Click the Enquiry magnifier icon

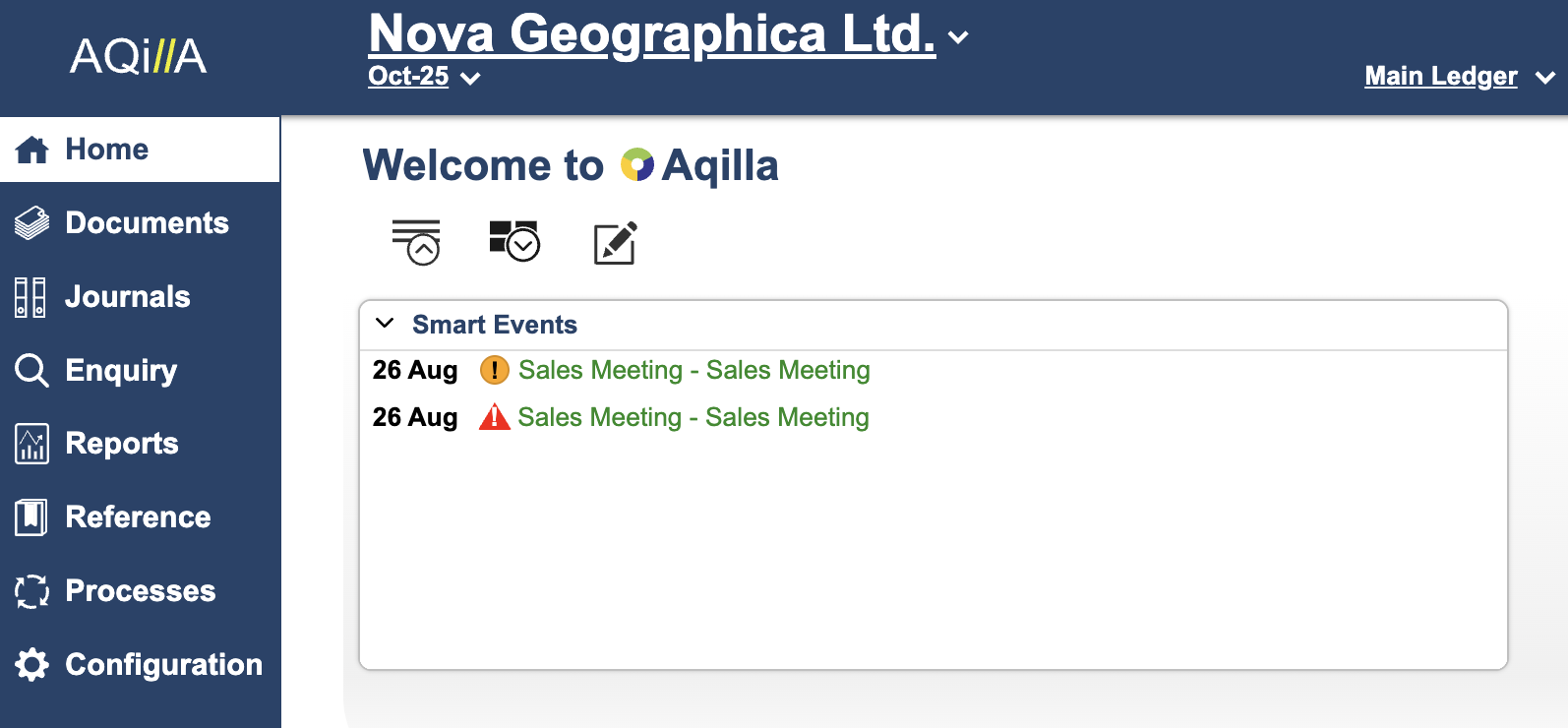pos(31,370)
